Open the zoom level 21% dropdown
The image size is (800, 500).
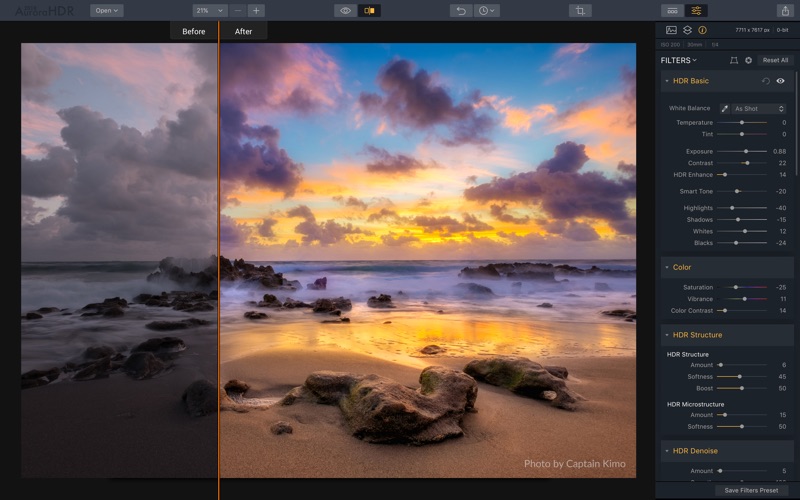point(210,11)
